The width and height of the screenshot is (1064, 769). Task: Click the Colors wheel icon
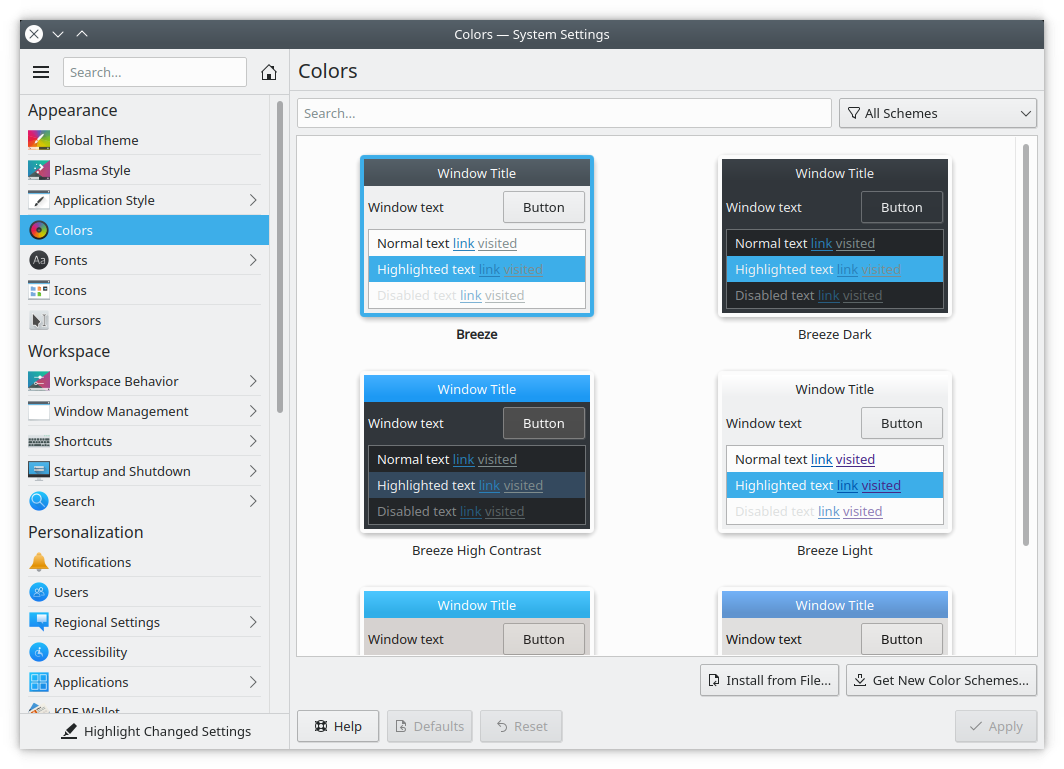[x=39, y=230]
